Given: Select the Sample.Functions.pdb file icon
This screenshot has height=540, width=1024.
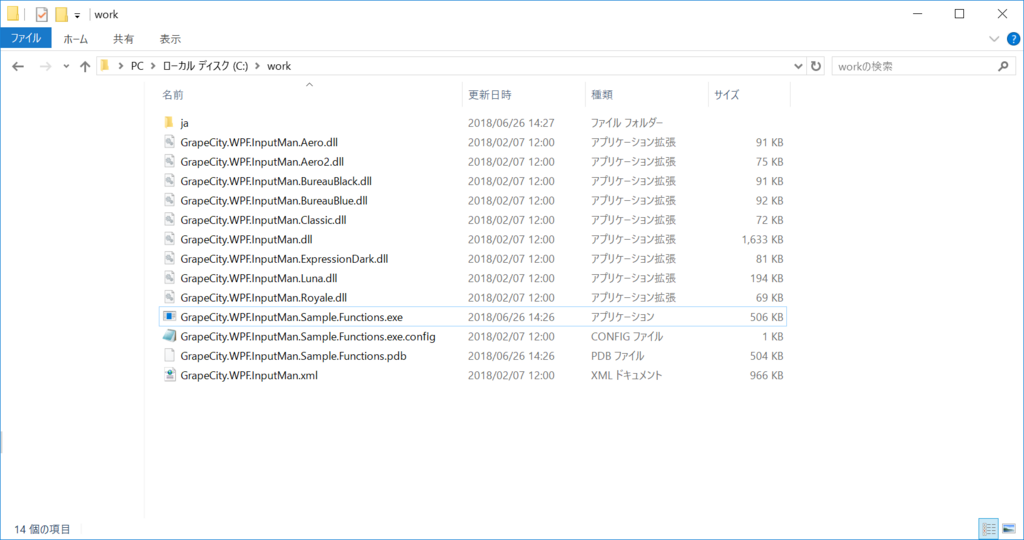Looking at the screenshot, I should 169,355.
